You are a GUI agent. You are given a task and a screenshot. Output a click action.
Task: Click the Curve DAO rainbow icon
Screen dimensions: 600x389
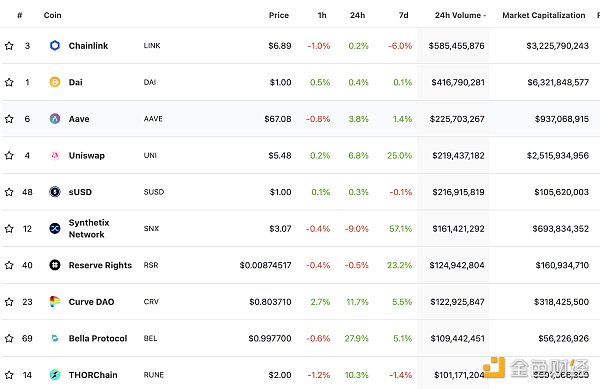coord(55,302)
